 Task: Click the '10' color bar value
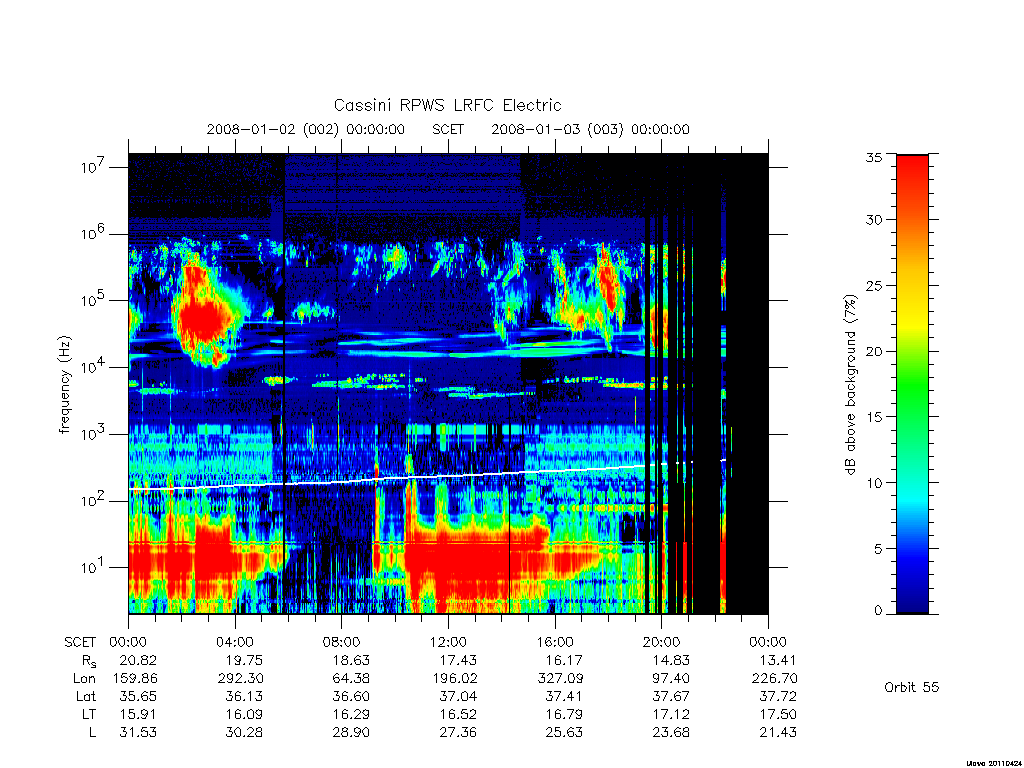pyautogui.click(x=873, y=483)
